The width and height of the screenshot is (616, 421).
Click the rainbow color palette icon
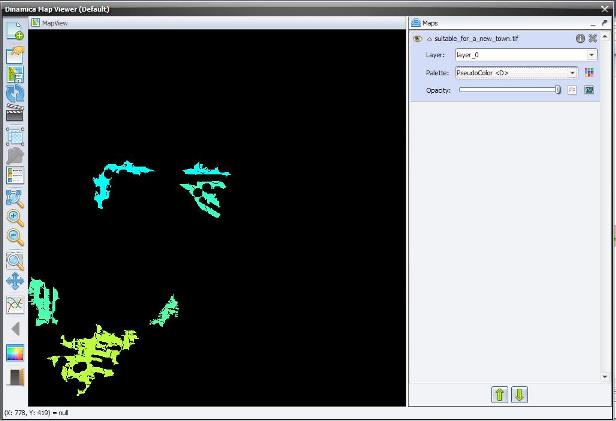point(15,352)
